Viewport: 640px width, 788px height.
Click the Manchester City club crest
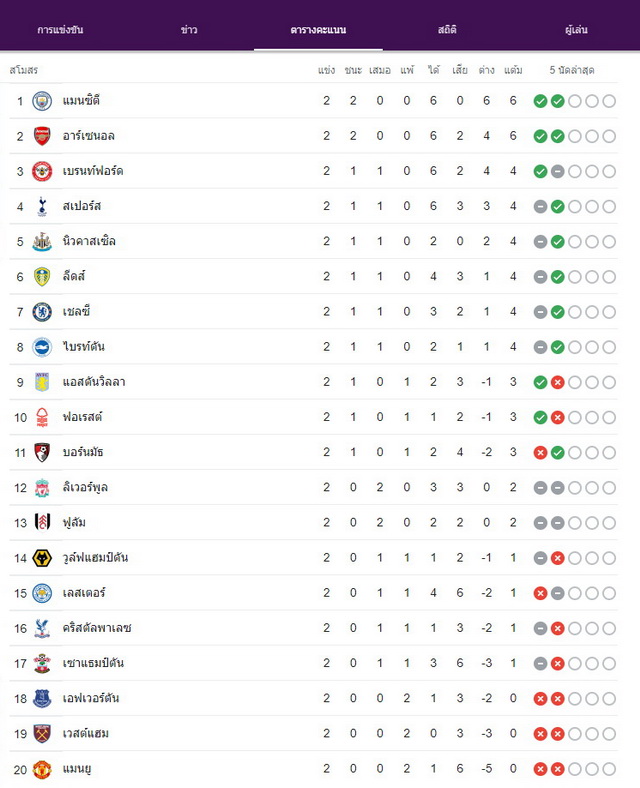[x=42, y=101]
